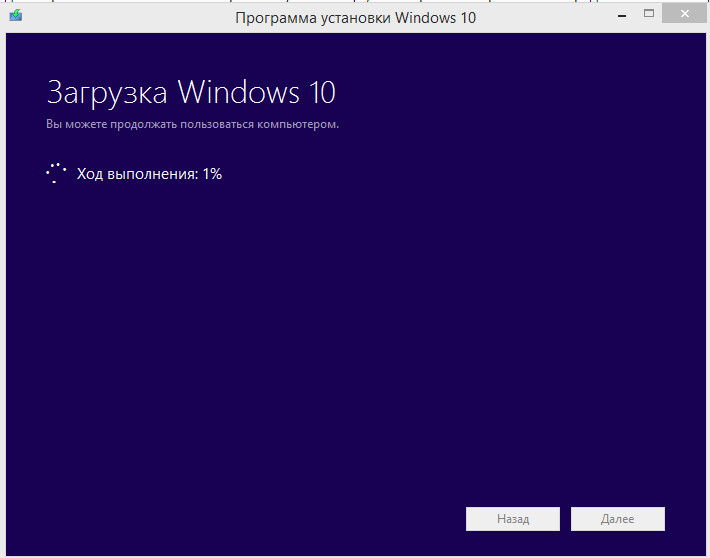Close the Windows 10 setup window
This screenshot has height=558, width=710.
click(685, 14)
